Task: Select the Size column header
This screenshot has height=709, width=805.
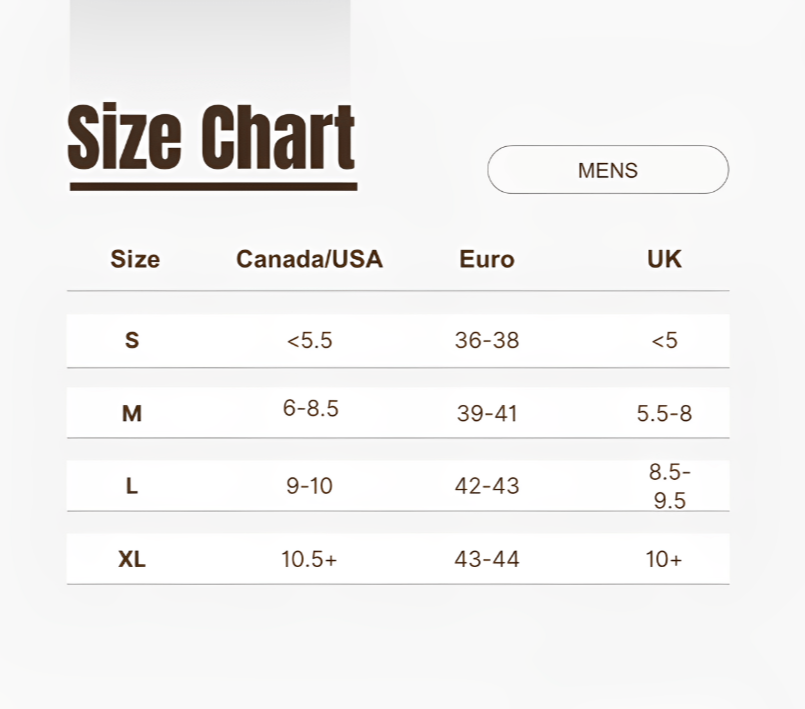Action: [x=135, y=259]
